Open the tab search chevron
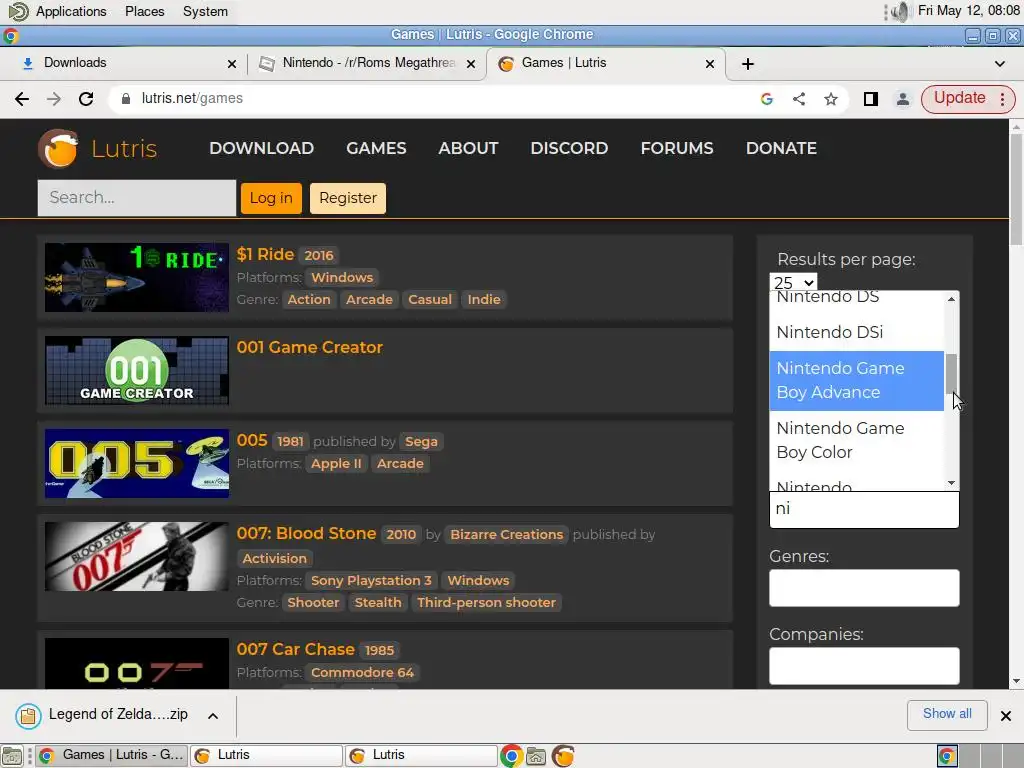 999,63
